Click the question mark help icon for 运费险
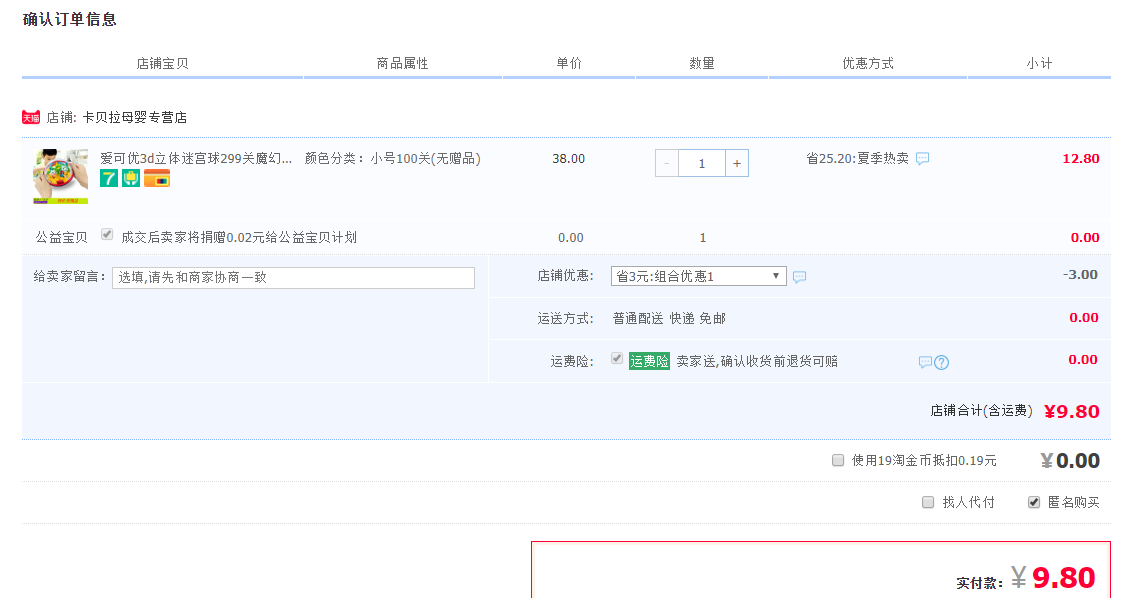This screenshot has width=1126, height=598. pos(941,363)
